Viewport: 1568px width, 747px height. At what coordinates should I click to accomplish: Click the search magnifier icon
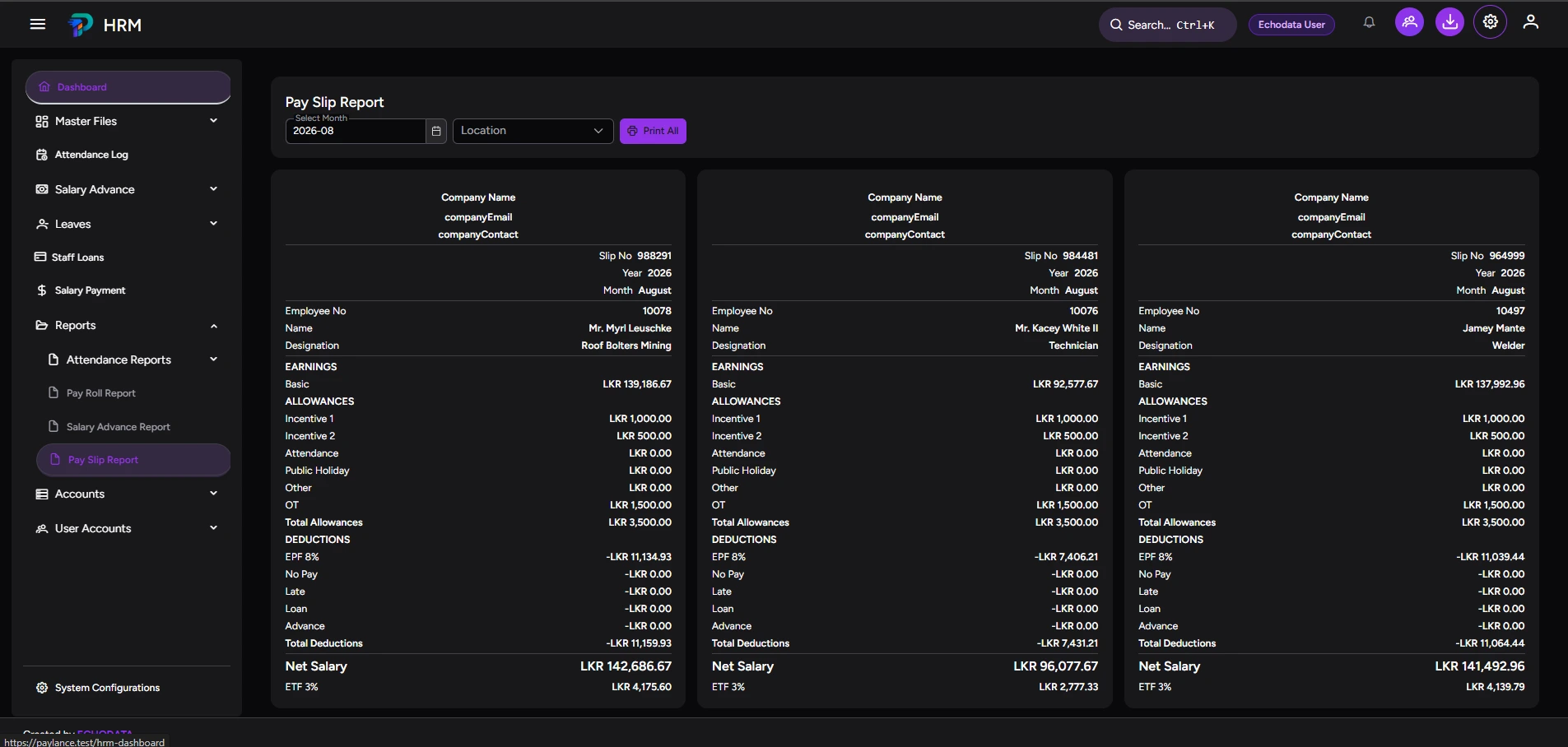pos(1116,25)
